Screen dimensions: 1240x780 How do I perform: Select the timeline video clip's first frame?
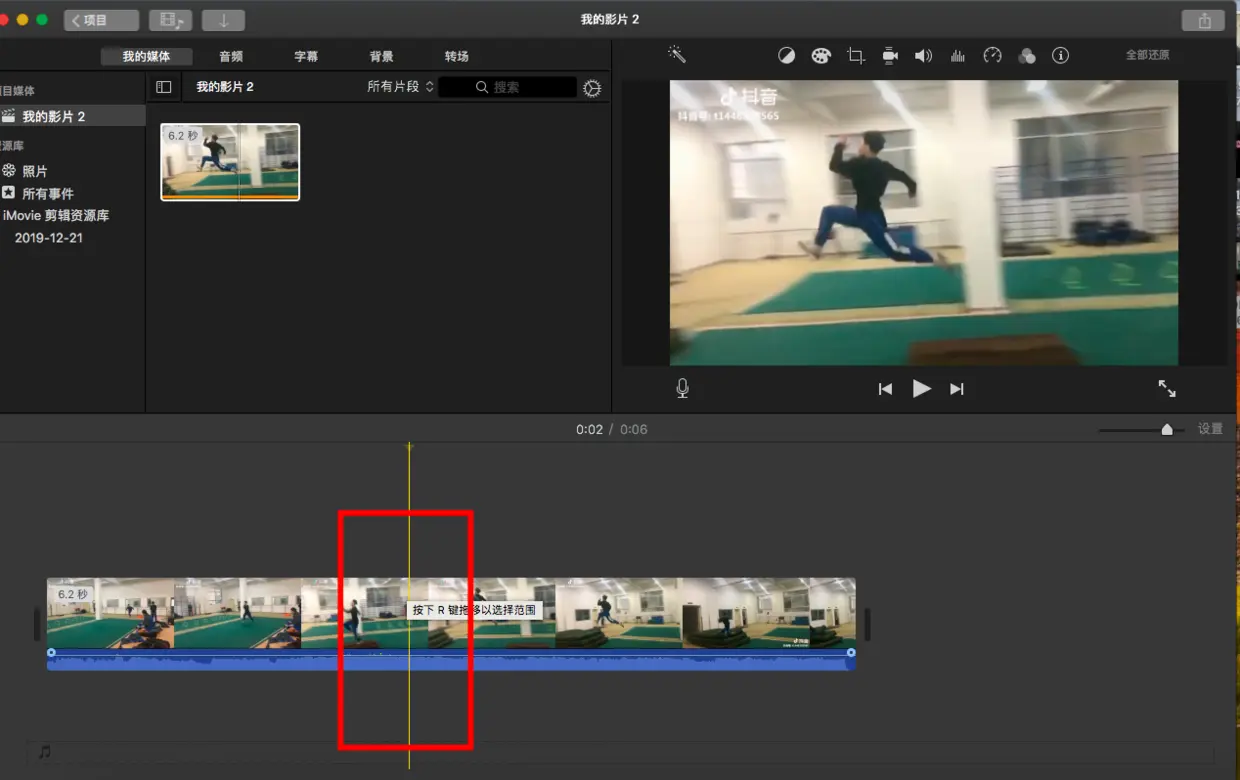pyautogui.click(x=110, y=613)
